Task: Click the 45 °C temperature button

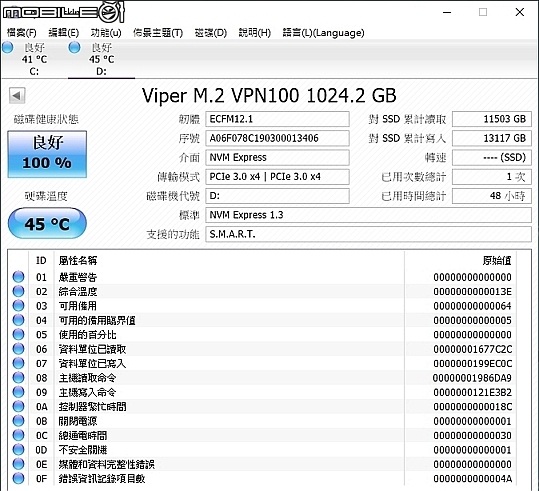Action: (47, 223)
